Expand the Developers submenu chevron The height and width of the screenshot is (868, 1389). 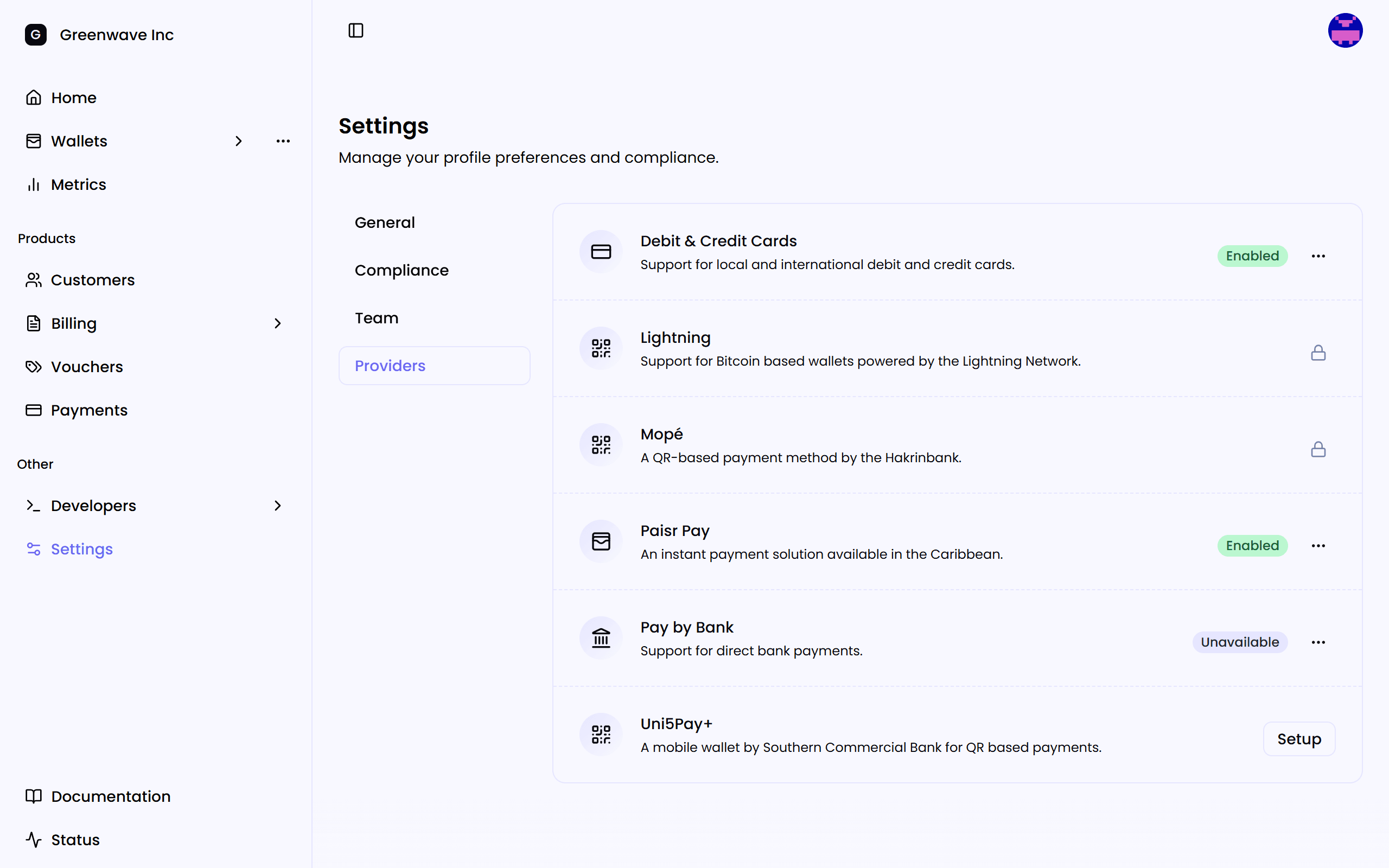(278, 506)
